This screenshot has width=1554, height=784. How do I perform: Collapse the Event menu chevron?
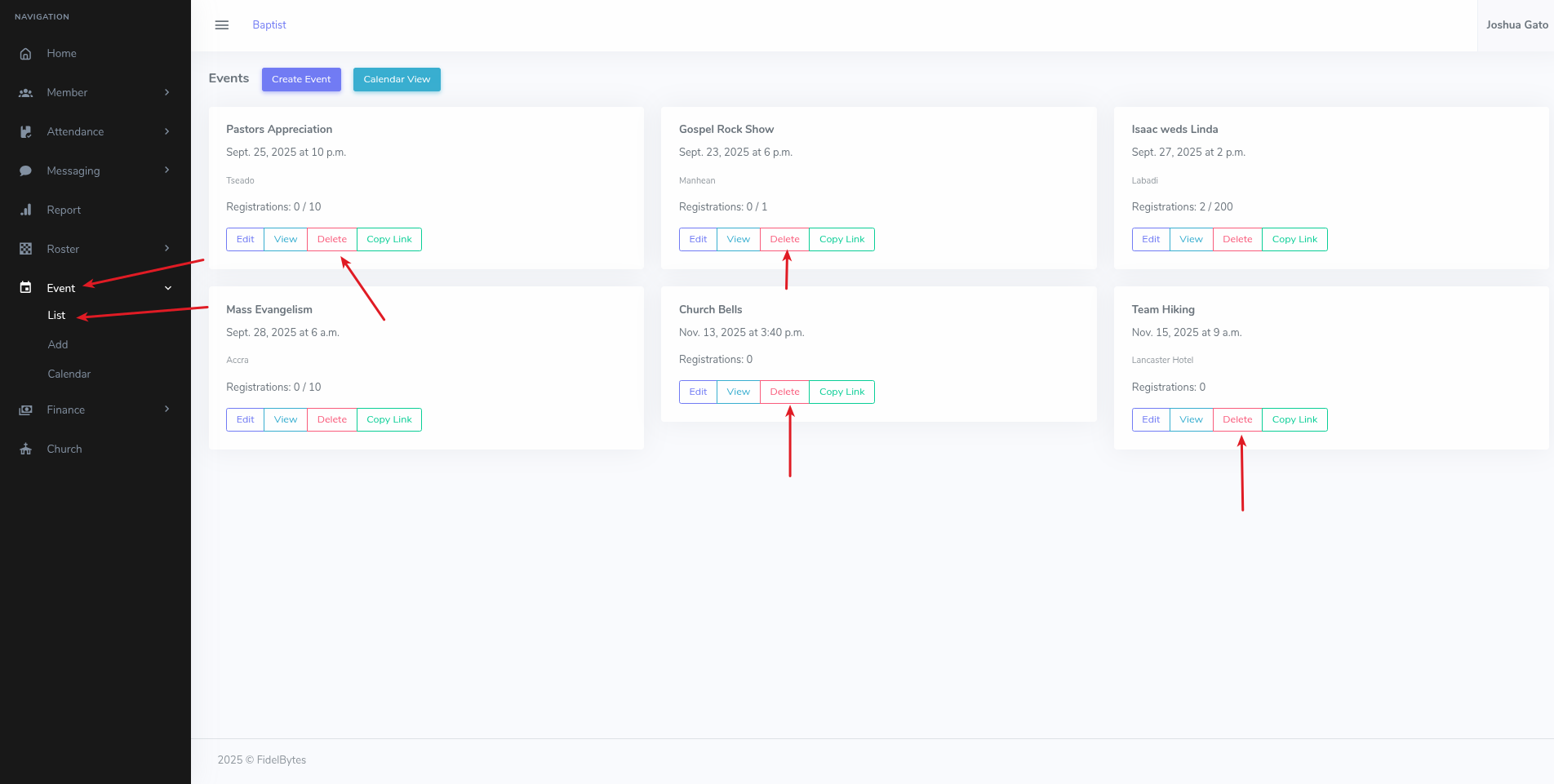coord(167,288)
